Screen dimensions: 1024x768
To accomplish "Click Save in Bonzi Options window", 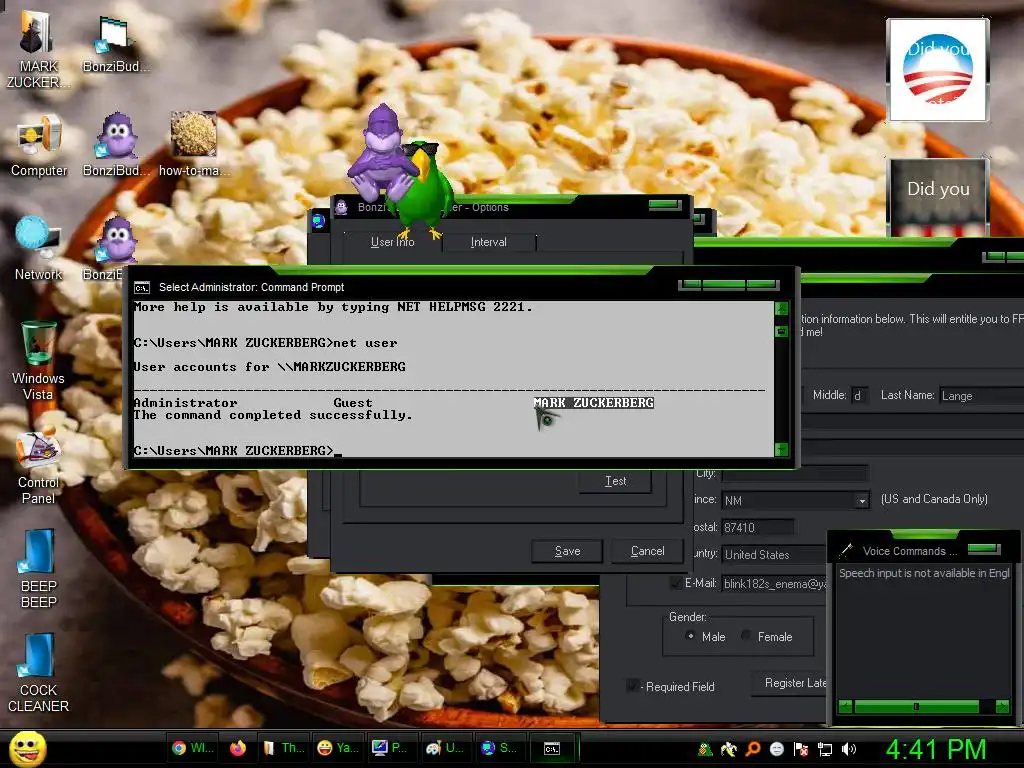I will click(x=567, y=551).
